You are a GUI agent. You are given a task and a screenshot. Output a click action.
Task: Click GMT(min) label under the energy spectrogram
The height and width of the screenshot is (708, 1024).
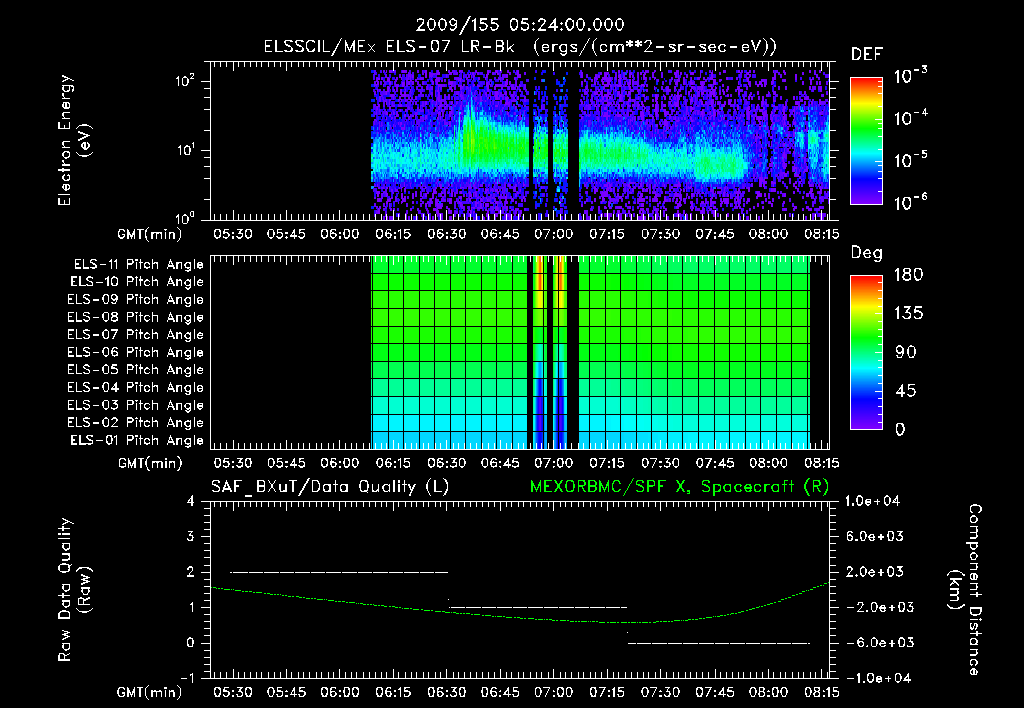(150, 234)
